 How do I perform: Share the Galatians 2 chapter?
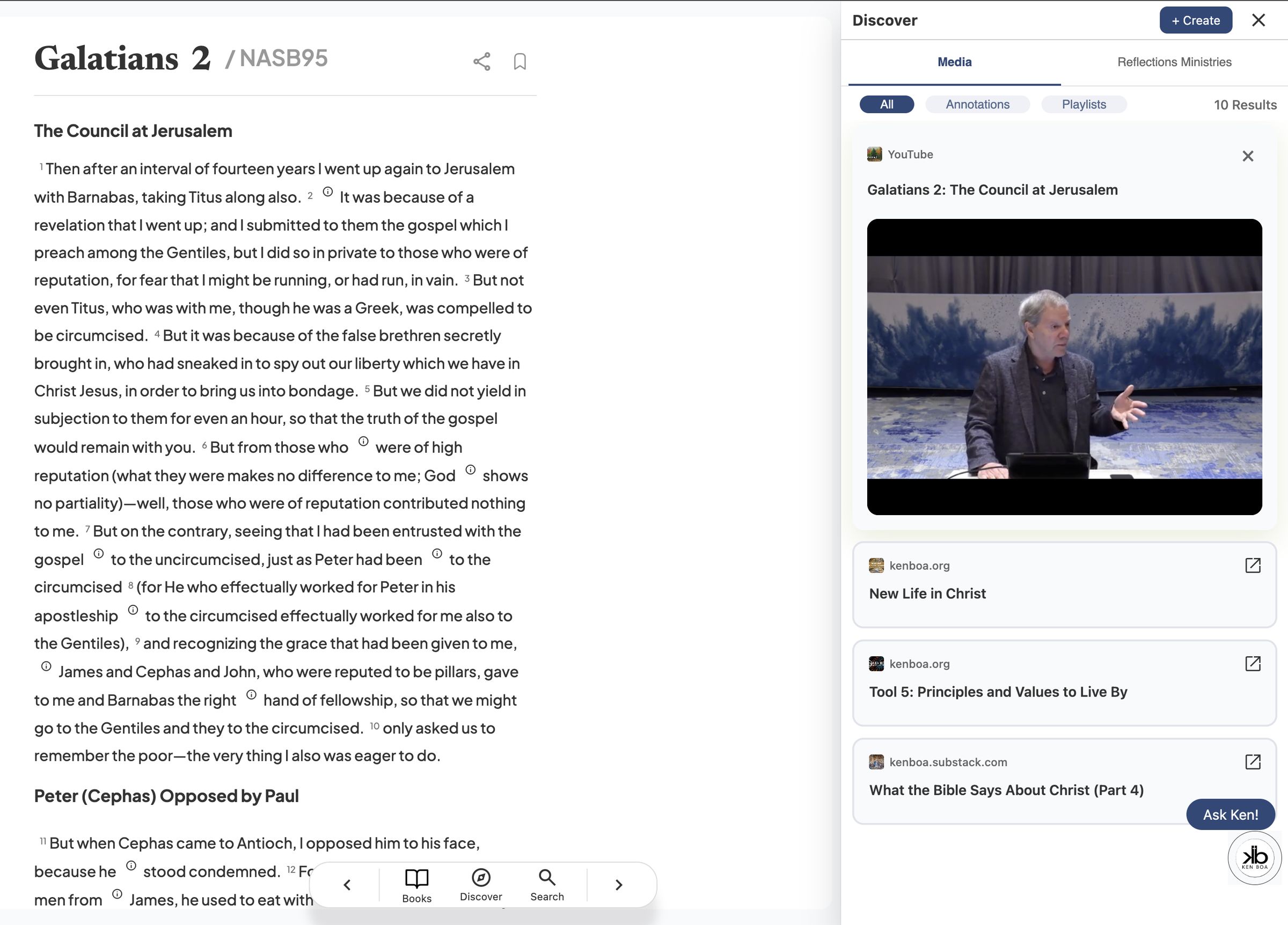(x=481, y=61)
